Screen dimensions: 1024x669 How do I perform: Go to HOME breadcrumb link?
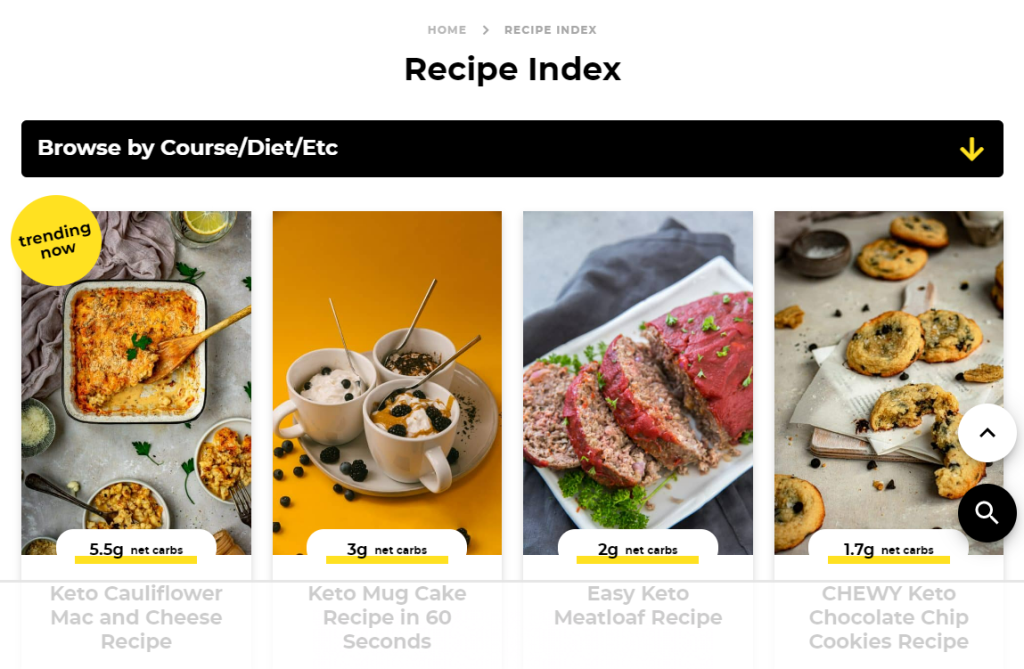coord(447,30)
